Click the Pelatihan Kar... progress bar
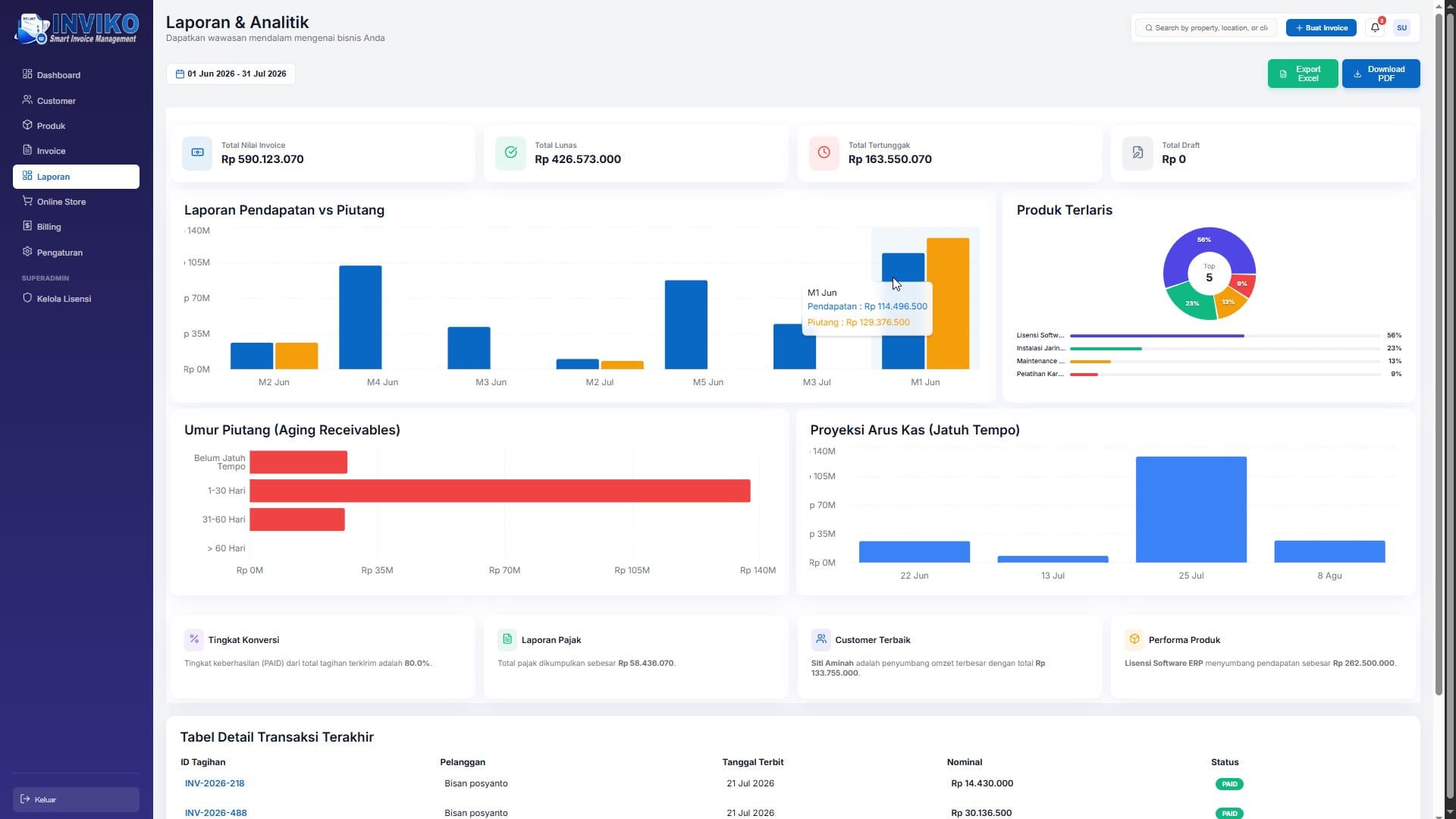Image resolution: width=1456 pixels, height=819 pixels. (1225, 374)
